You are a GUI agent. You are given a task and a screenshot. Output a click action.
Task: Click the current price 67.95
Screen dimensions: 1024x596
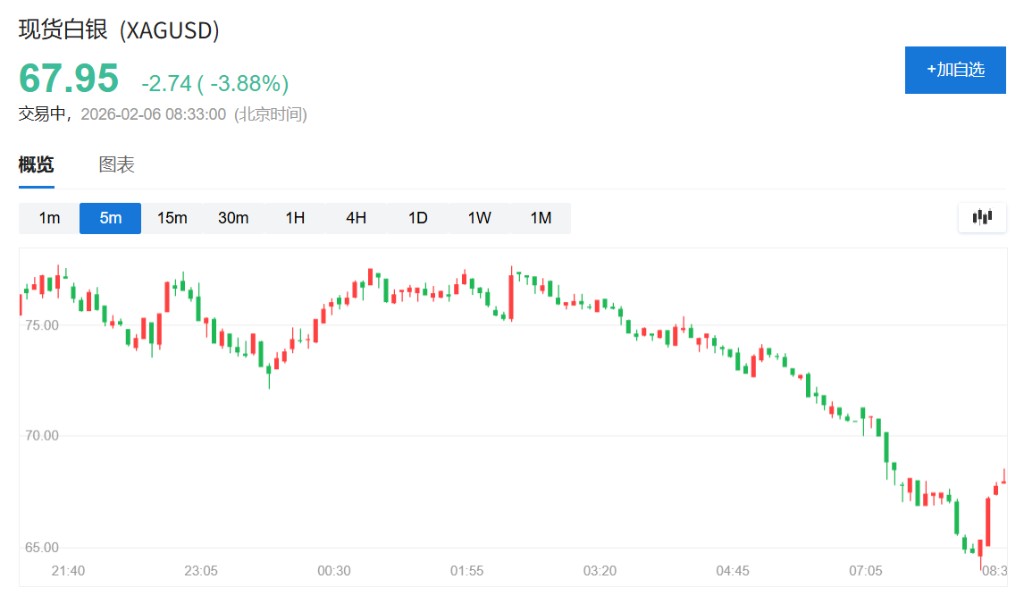[68, 78]
